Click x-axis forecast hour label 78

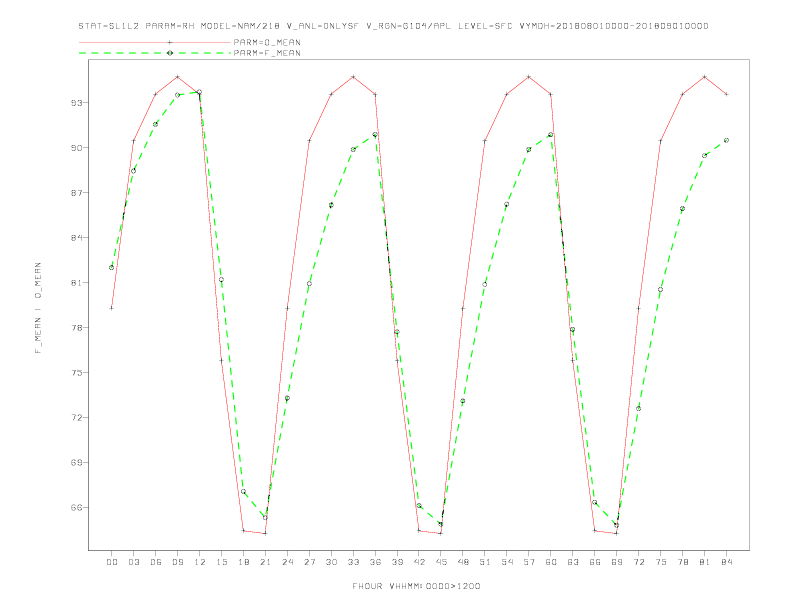[x=682, y=562]
